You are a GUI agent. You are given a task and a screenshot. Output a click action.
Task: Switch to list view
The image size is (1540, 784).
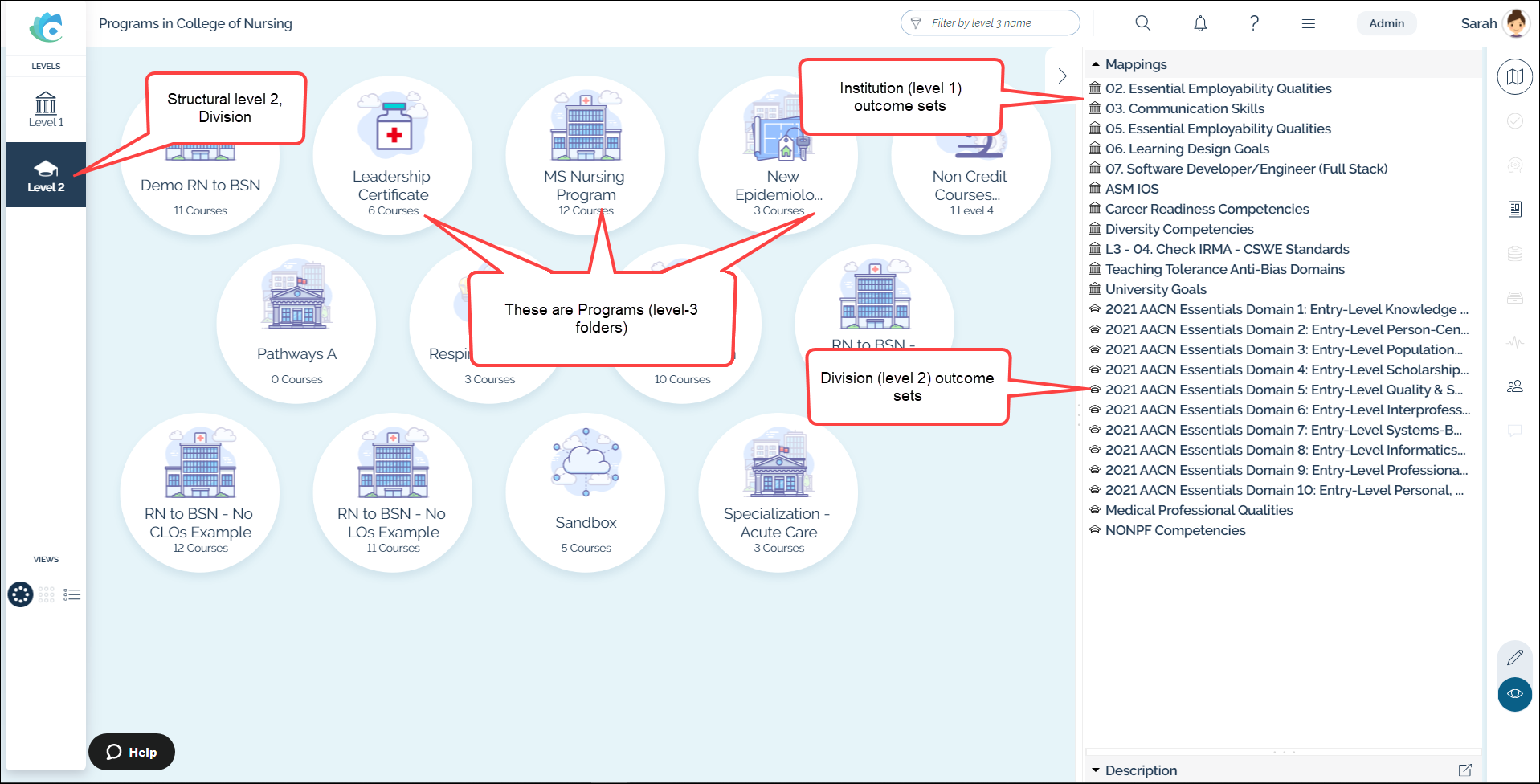click(x=72, y=594)
